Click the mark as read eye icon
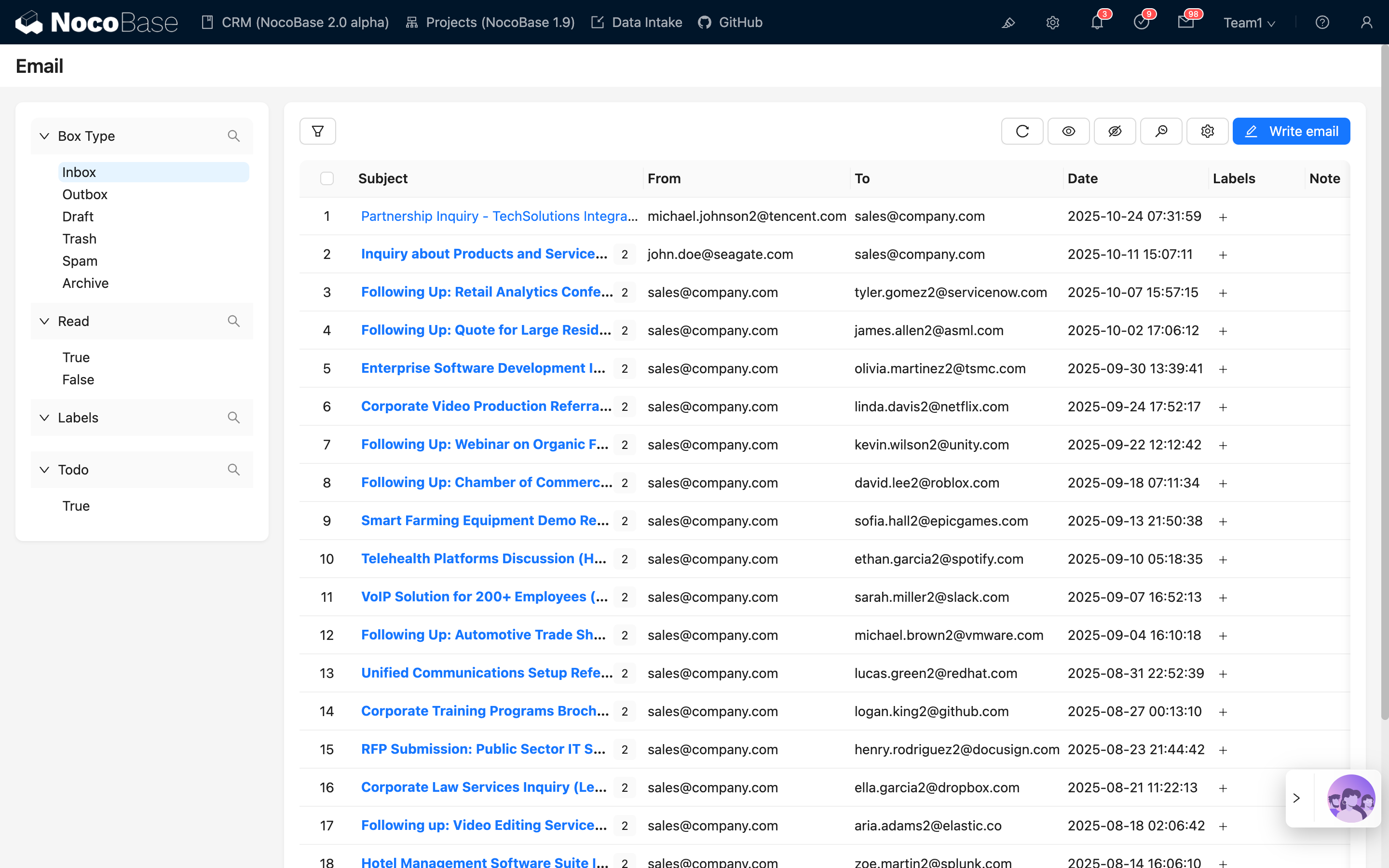Viewport: 1389px width, 868px height. [1068, 132]
